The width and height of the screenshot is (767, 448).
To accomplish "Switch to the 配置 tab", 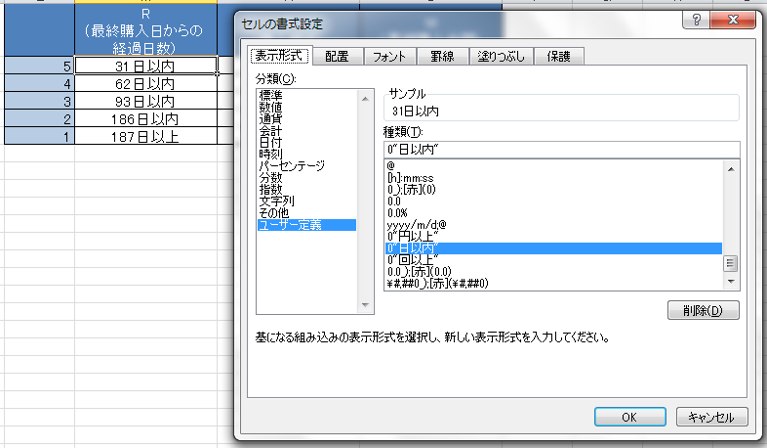I will pos(337,57).
